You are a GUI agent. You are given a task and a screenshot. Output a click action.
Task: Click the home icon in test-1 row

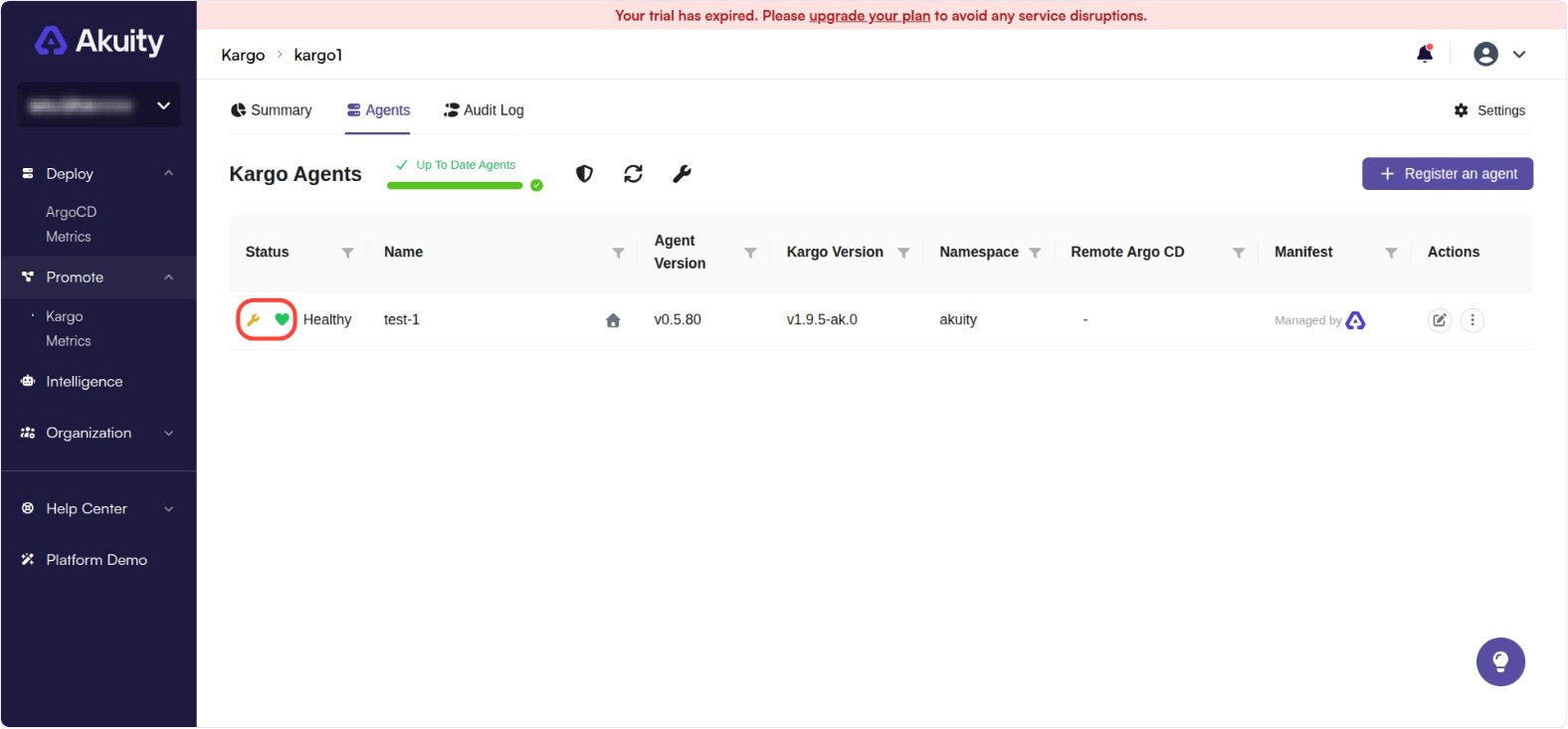pyautogui.click(x=613, y=320)
